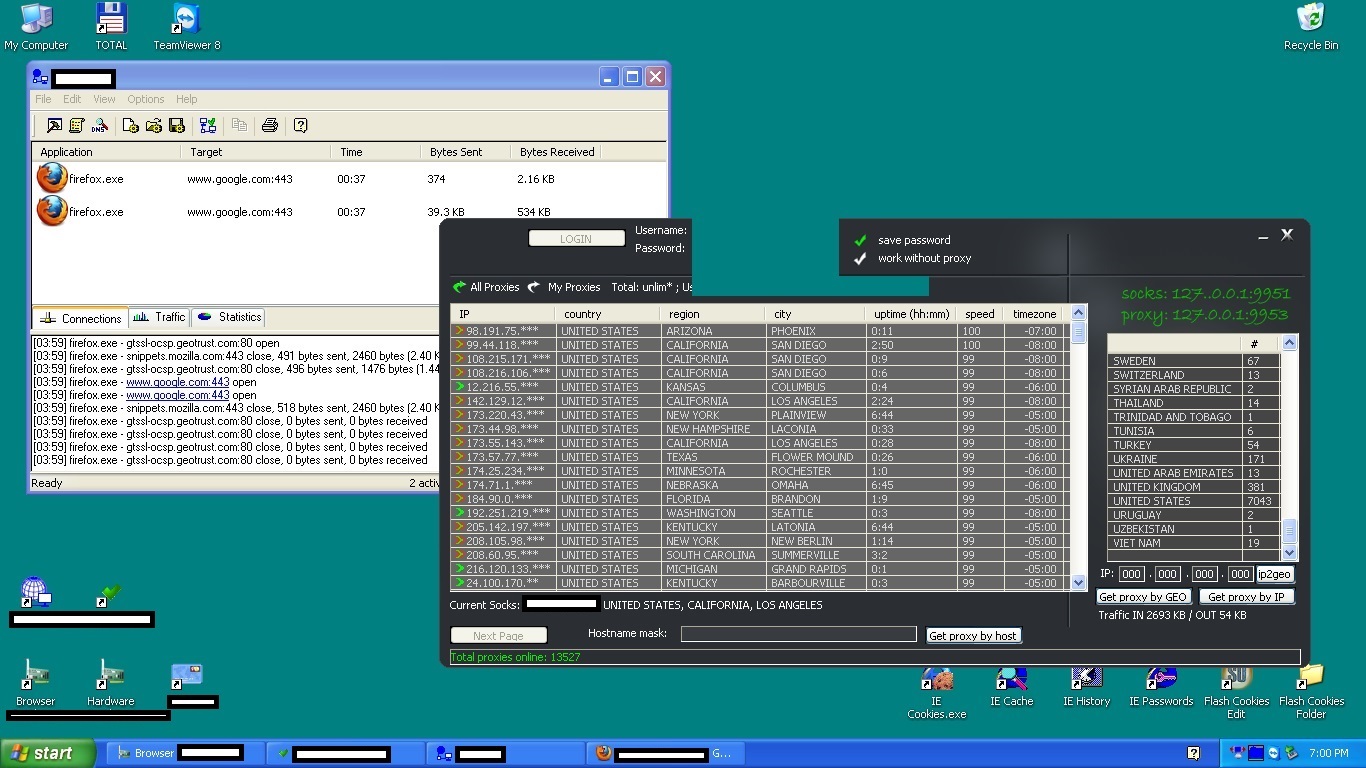The height and width of the screenshot is (768, 1366).
Task: Click the Get proxy by GEO button
Action: point(1143,597)
